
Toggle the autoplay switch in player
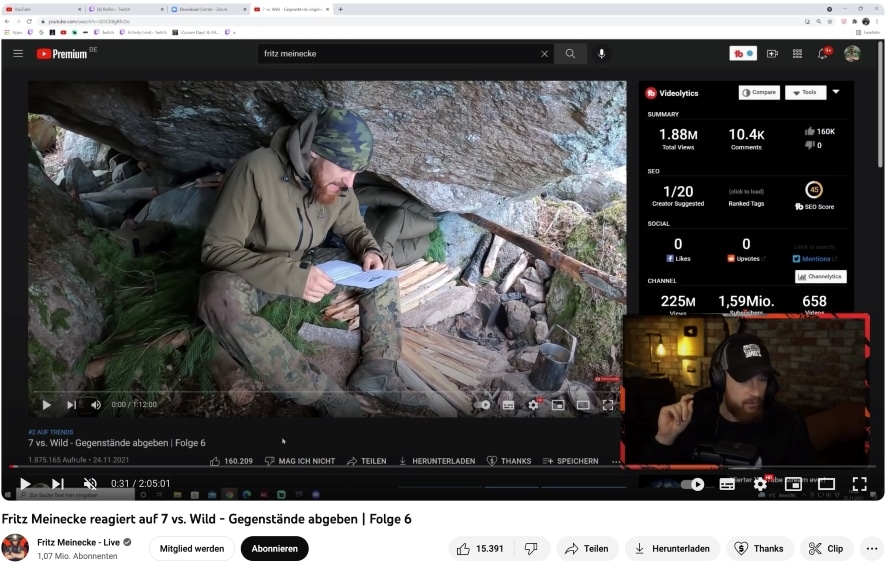[693, 484]
